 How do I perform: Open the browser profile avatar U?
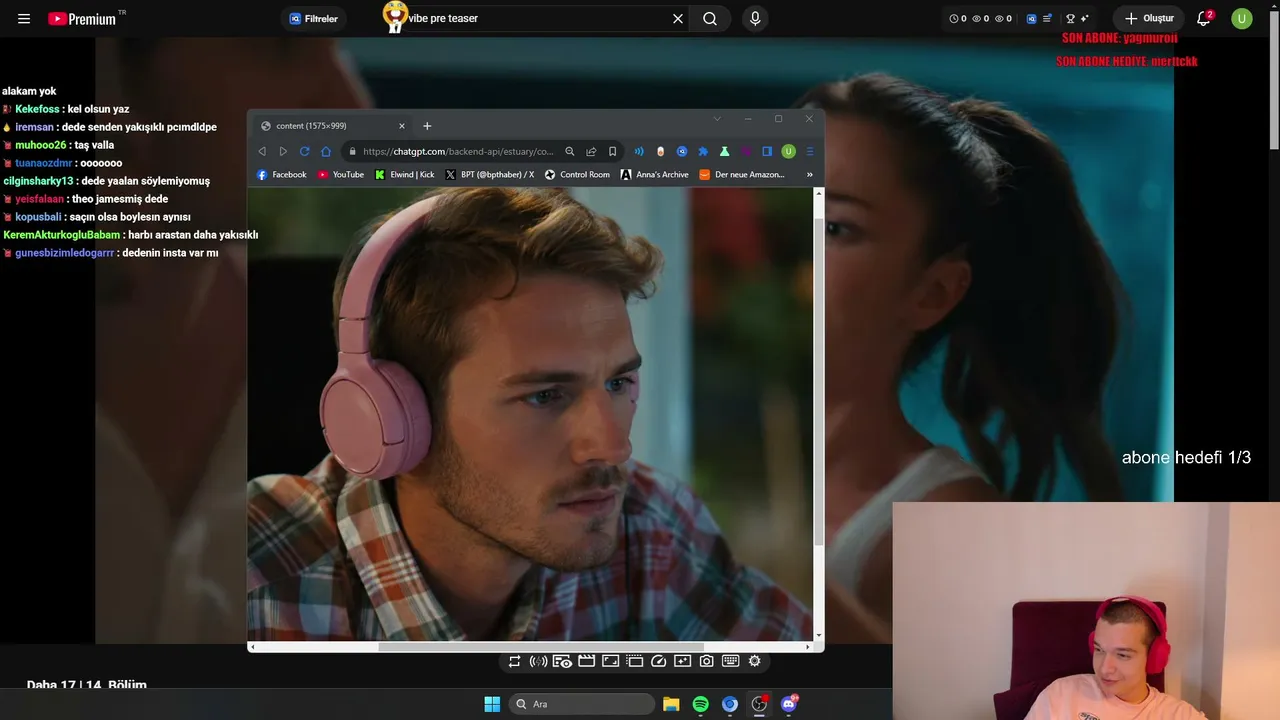[x=788, y=151]
